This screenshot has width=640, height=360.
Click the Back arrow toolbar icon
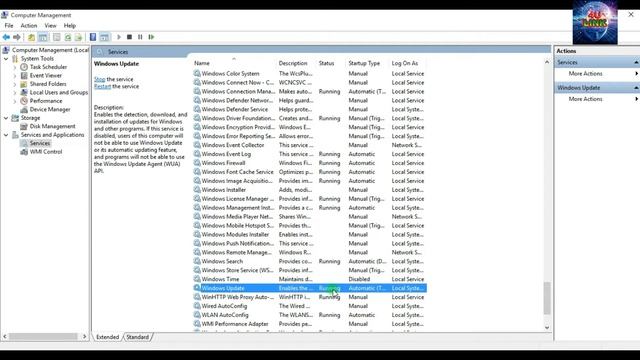coord(6,37)
